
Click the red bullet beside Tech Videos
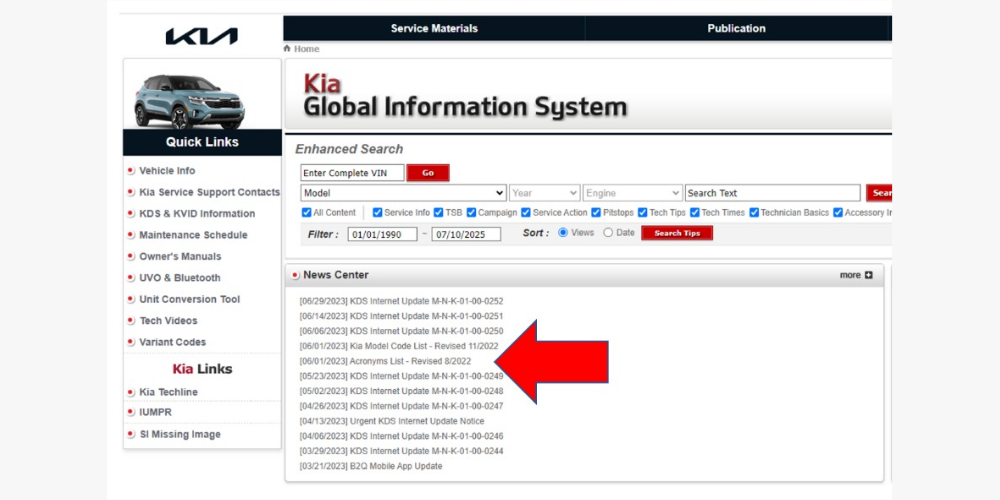coord(131,321)
